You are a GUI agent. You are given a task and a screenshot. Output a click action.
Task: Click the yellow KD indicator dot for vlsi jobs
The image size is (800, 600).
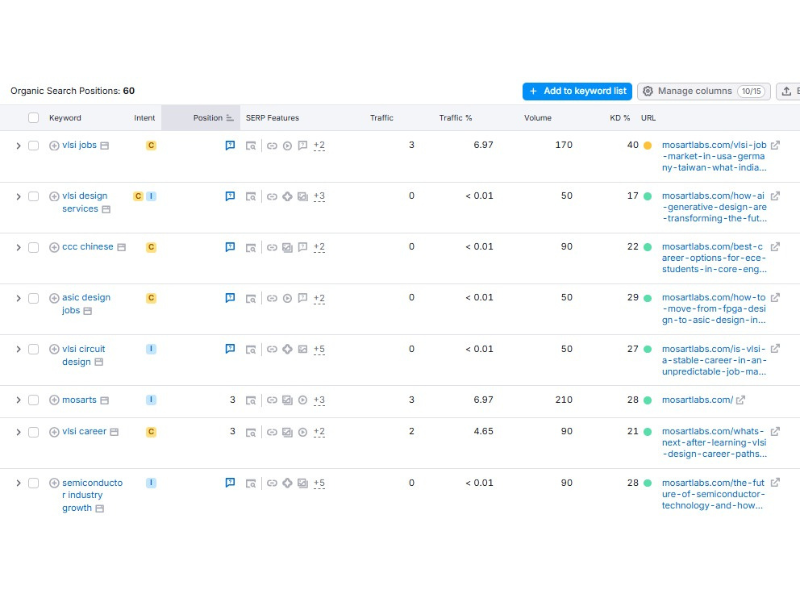click(x=647, y=145)
